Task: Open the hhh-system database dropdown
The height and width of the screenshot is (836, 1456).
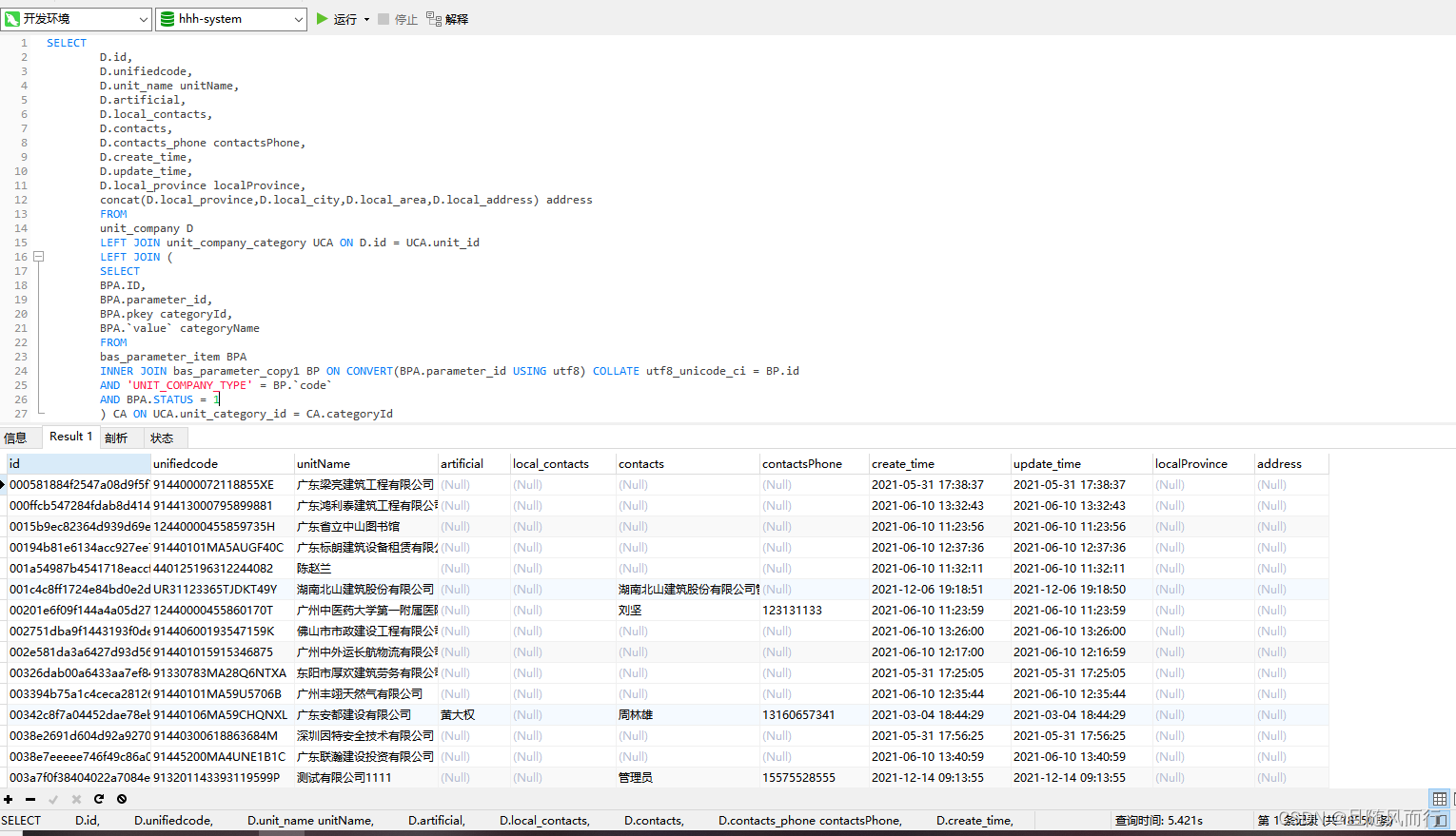Action: click(x=230, y=19)
